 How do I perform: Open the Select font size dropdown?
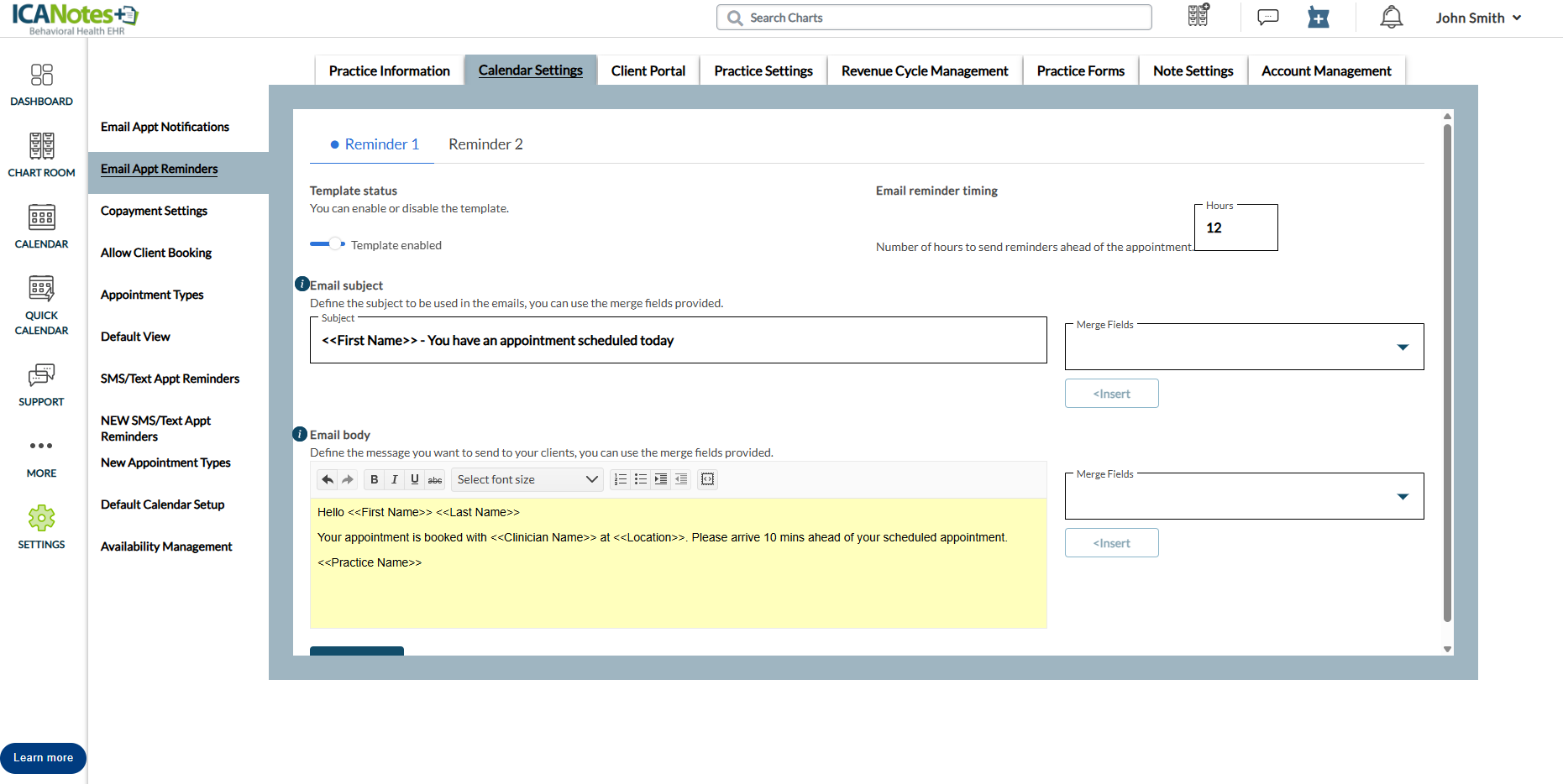pyautogui.click(x=527, y=479)
